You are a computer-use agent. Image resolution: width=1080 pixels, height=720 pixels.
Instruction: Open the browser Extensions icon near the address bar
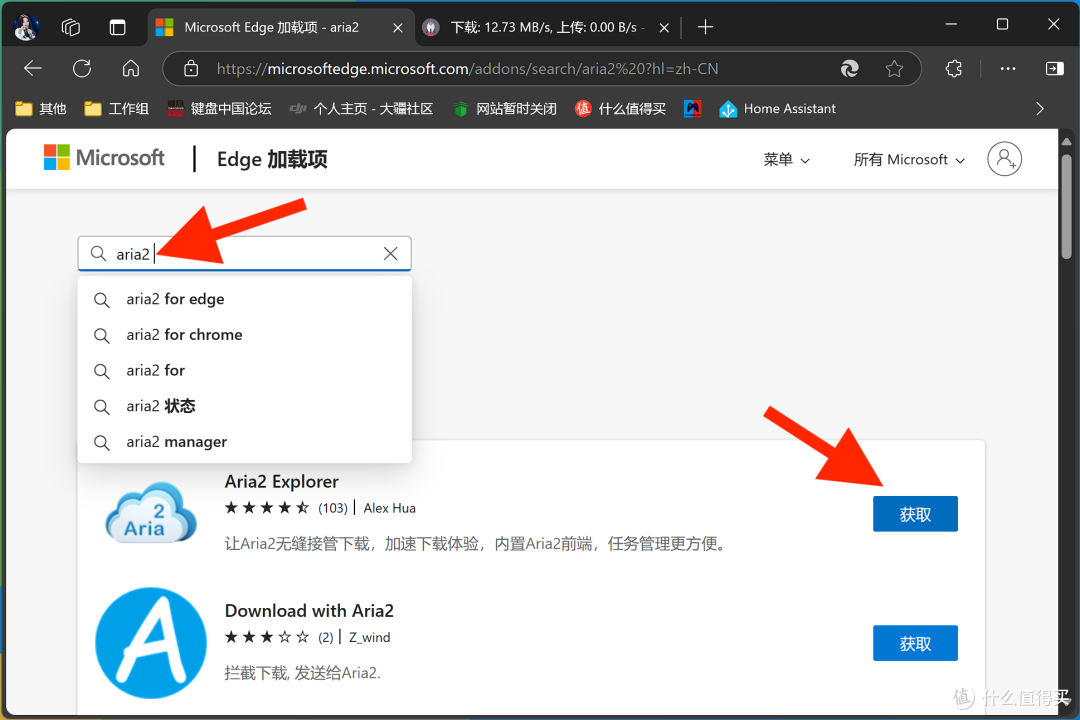tap(953, 68)
